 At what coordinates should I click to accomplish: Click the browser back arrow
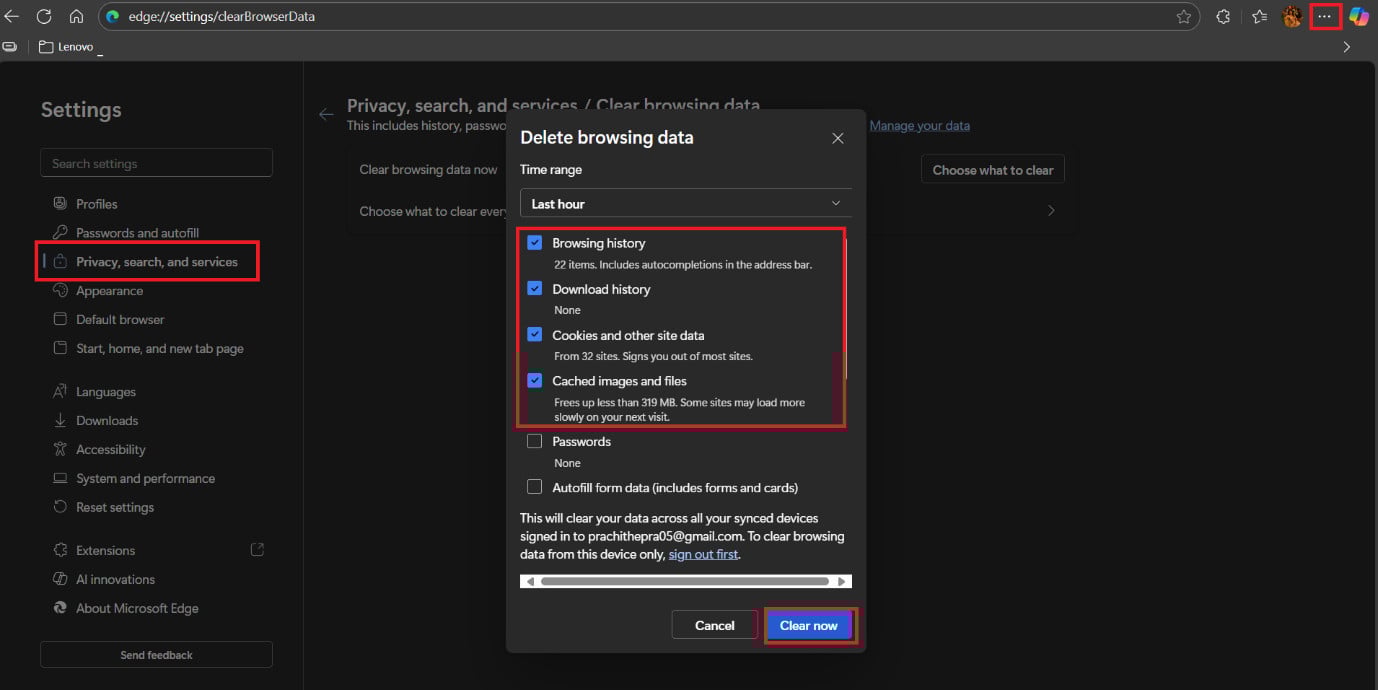pos(12,16)
